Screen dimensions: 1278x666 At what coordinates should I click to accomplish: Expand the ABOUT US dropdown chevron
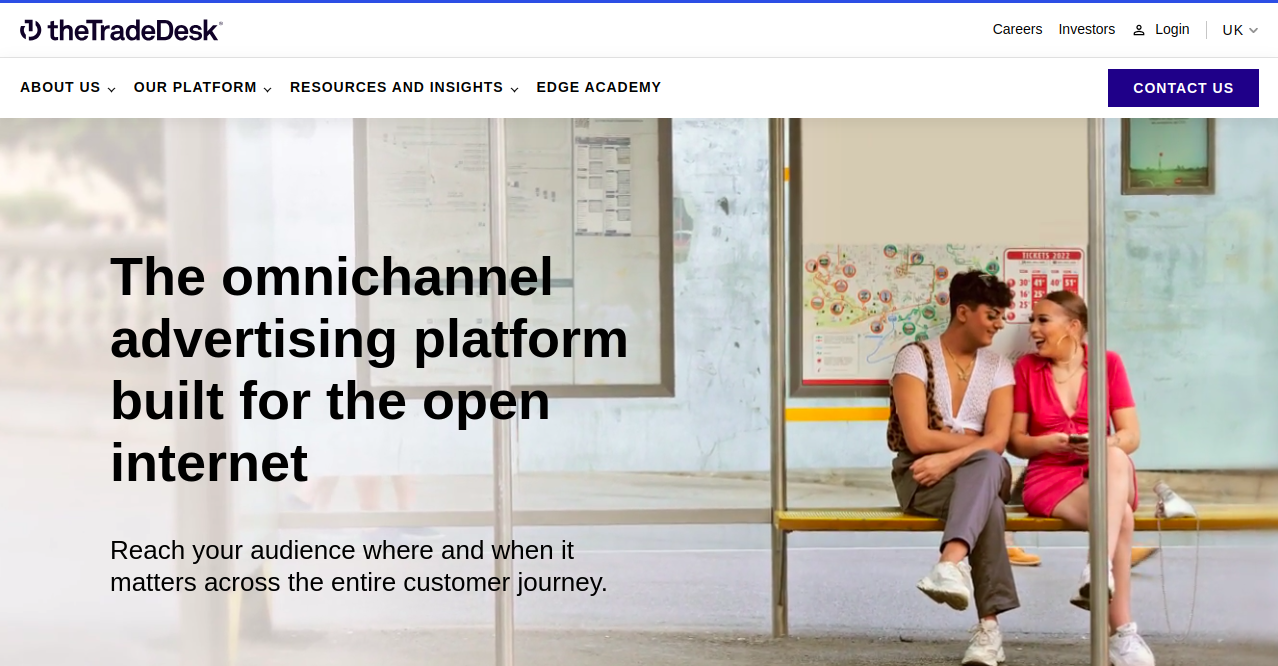(112, 89)
